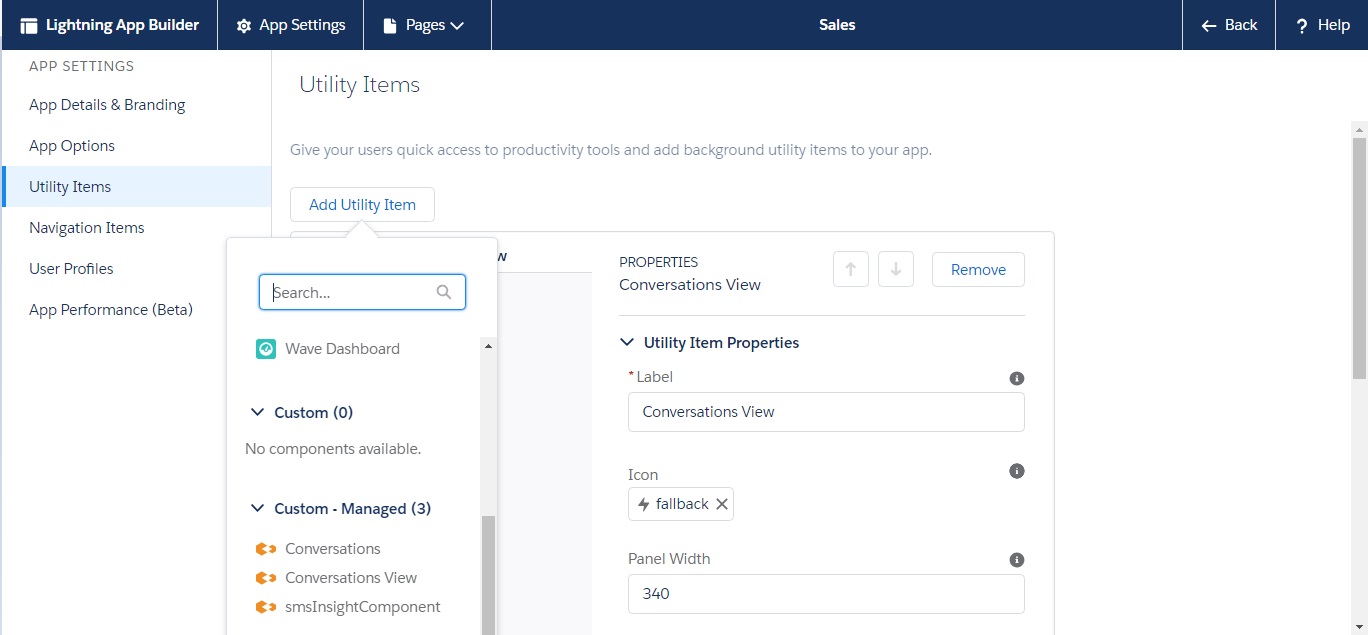
Task: Move utility item down with arrow button
Action: click(896, 269)
